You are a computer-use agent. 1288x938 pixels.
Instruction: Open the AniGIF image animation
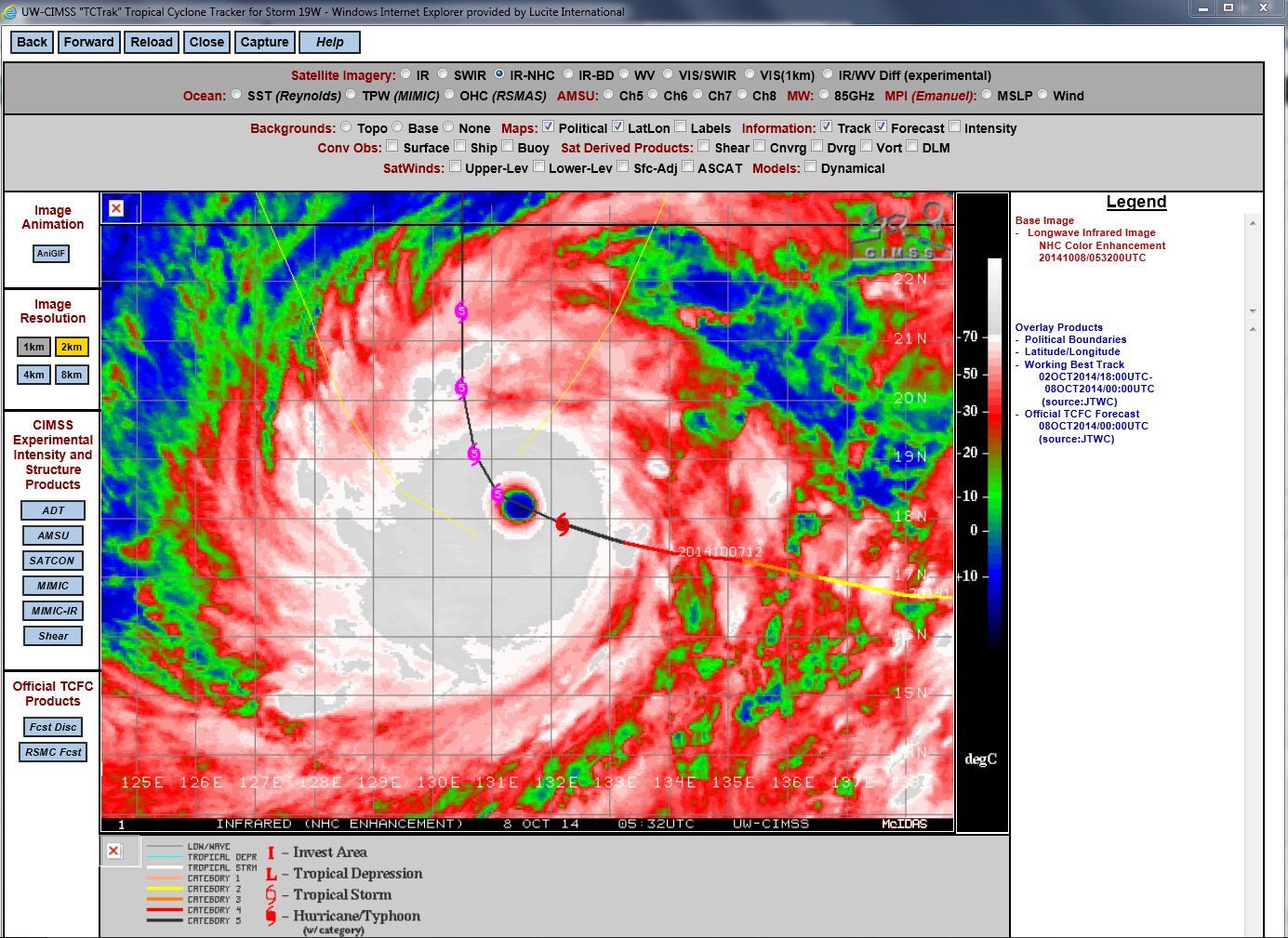pyautogui.click(x=51, y=254)
